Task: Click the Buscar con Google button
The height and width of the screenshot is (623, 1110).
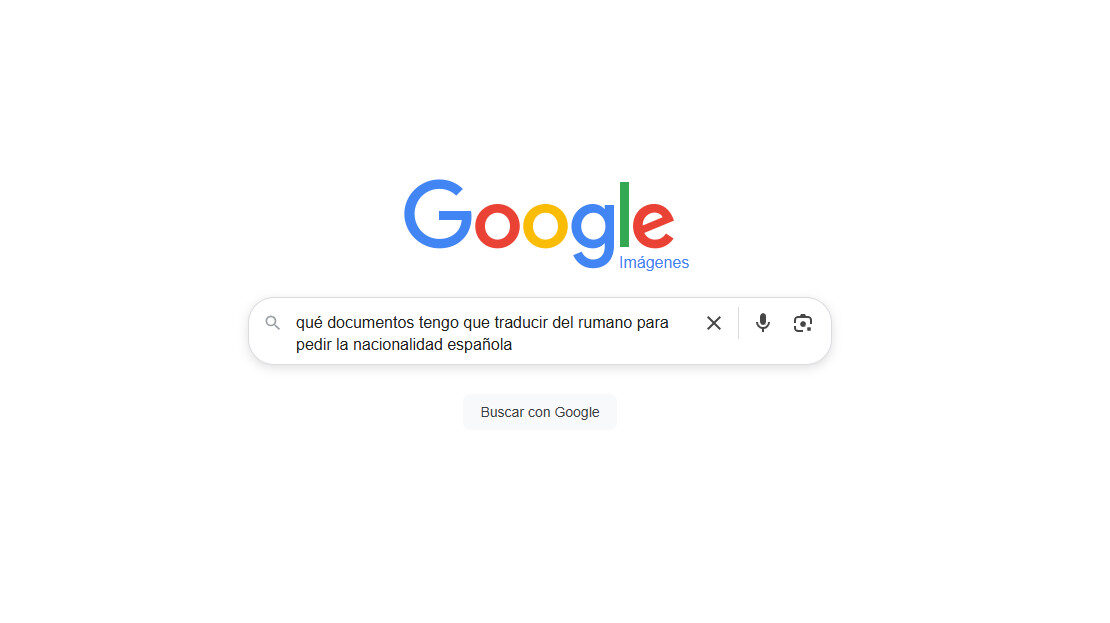Action: coord(540,412)
